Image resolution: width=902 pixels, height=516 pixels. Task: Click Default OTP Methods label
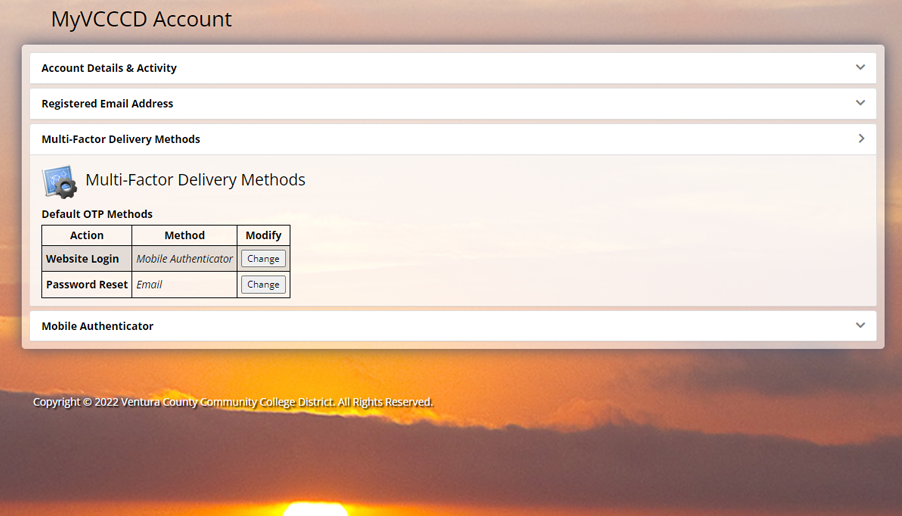point(97,214)
